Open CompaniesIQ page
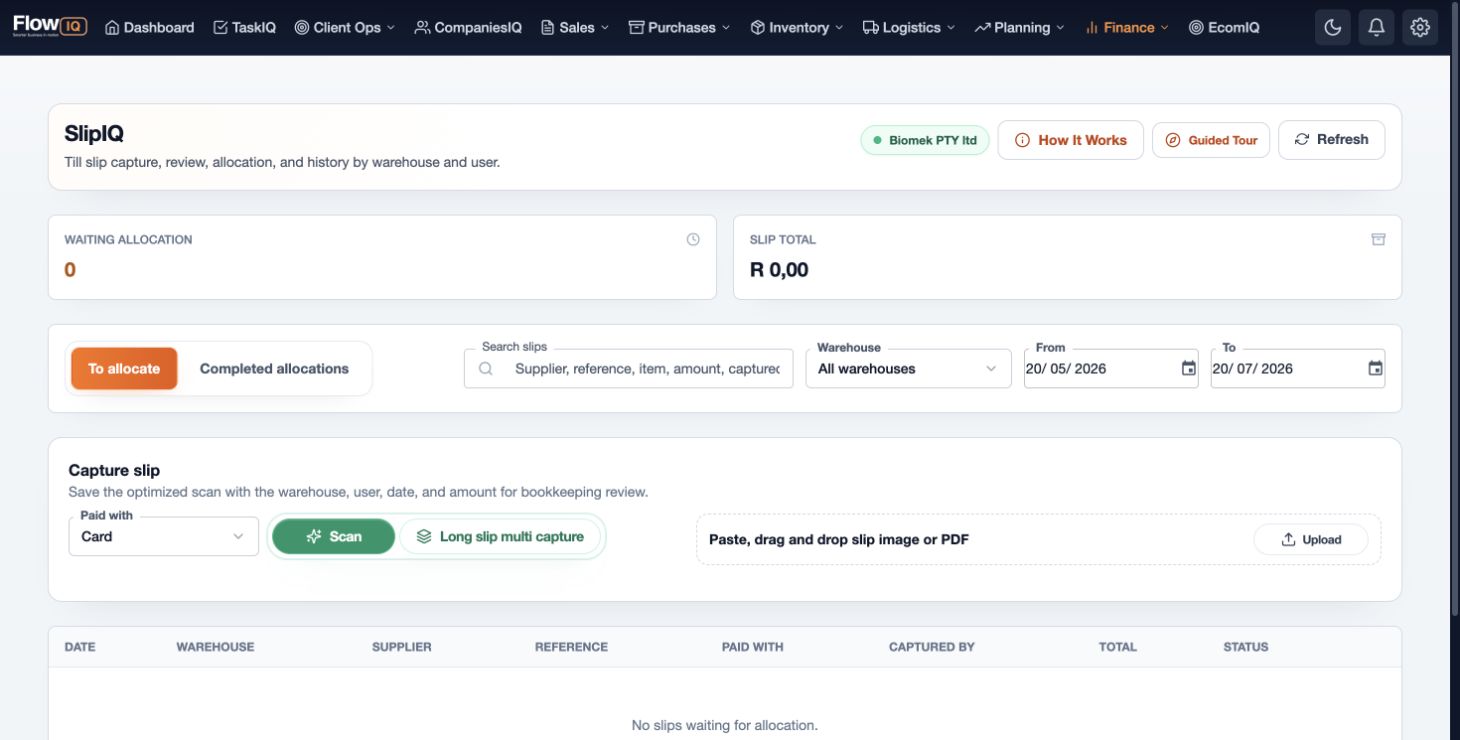Viewport: 1460px width, 740px height. pos(468,28)
